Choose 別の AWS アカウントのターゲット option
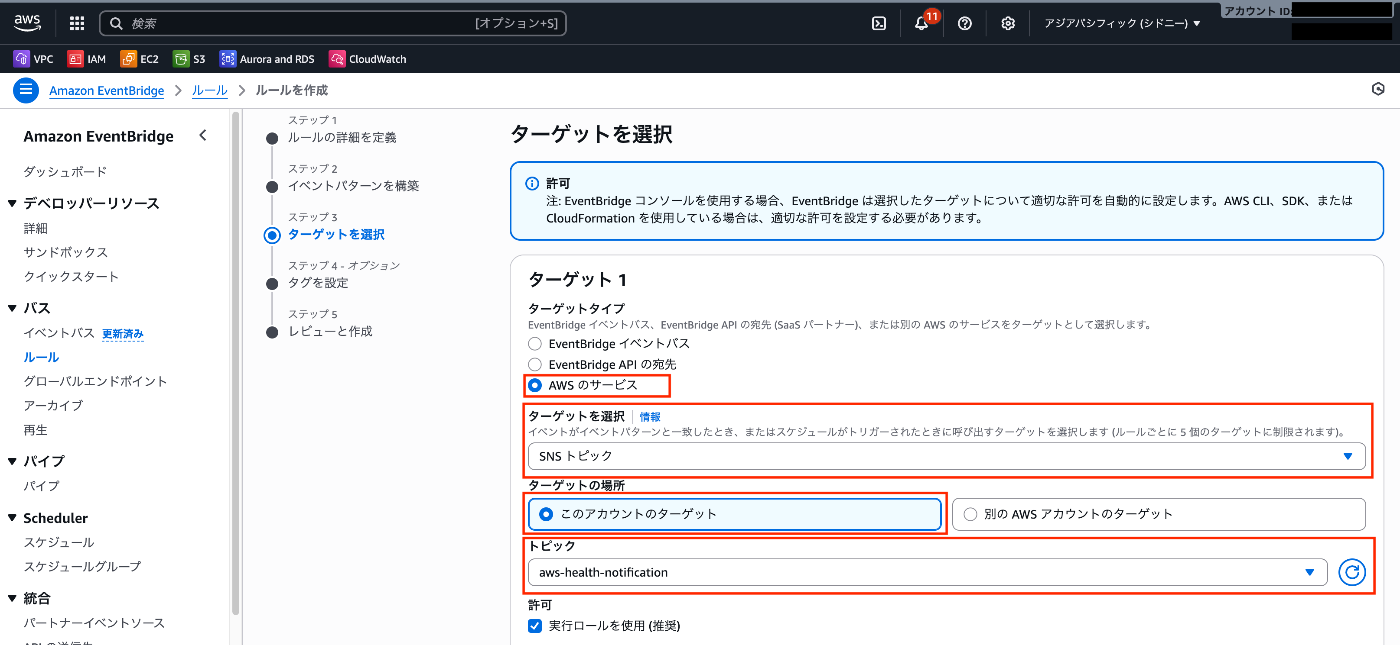 pyautogui.click(x=1158, y=514)
